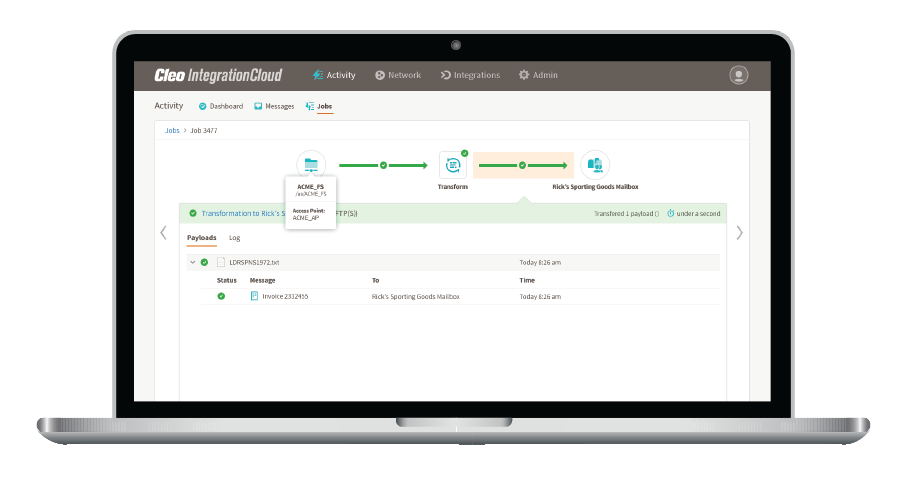Select the Payloads tab
Screen dimensions: 918x481
point(201,238)
